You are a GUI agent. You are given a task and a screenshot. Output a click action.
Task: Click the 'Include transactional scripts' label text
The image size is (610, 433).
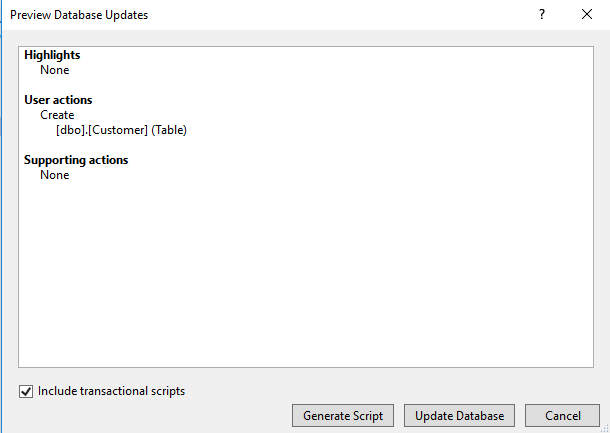[111, 391]
